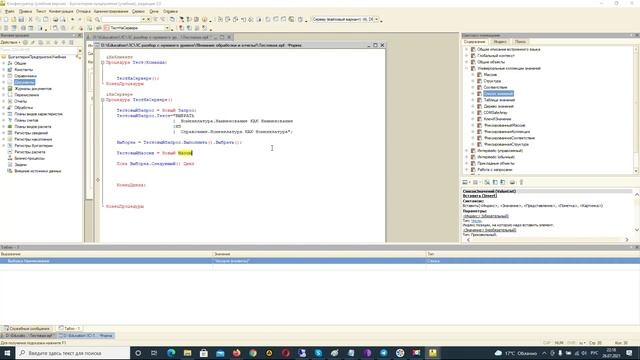Expand the Общие node in configuration tree
The image size is (640, 360).
coord(4,64)
